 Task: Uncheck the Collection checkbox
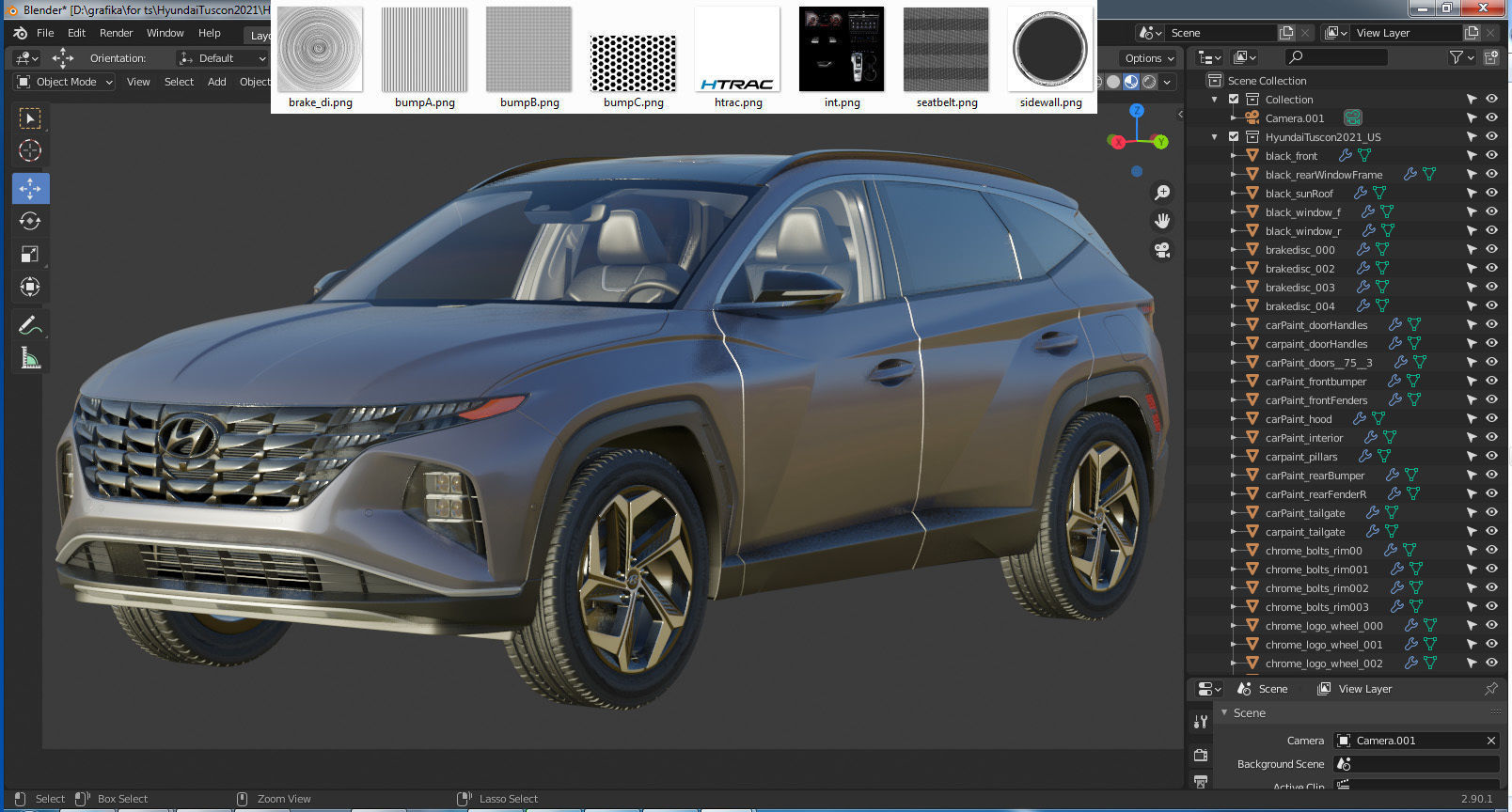(1235, 100)
